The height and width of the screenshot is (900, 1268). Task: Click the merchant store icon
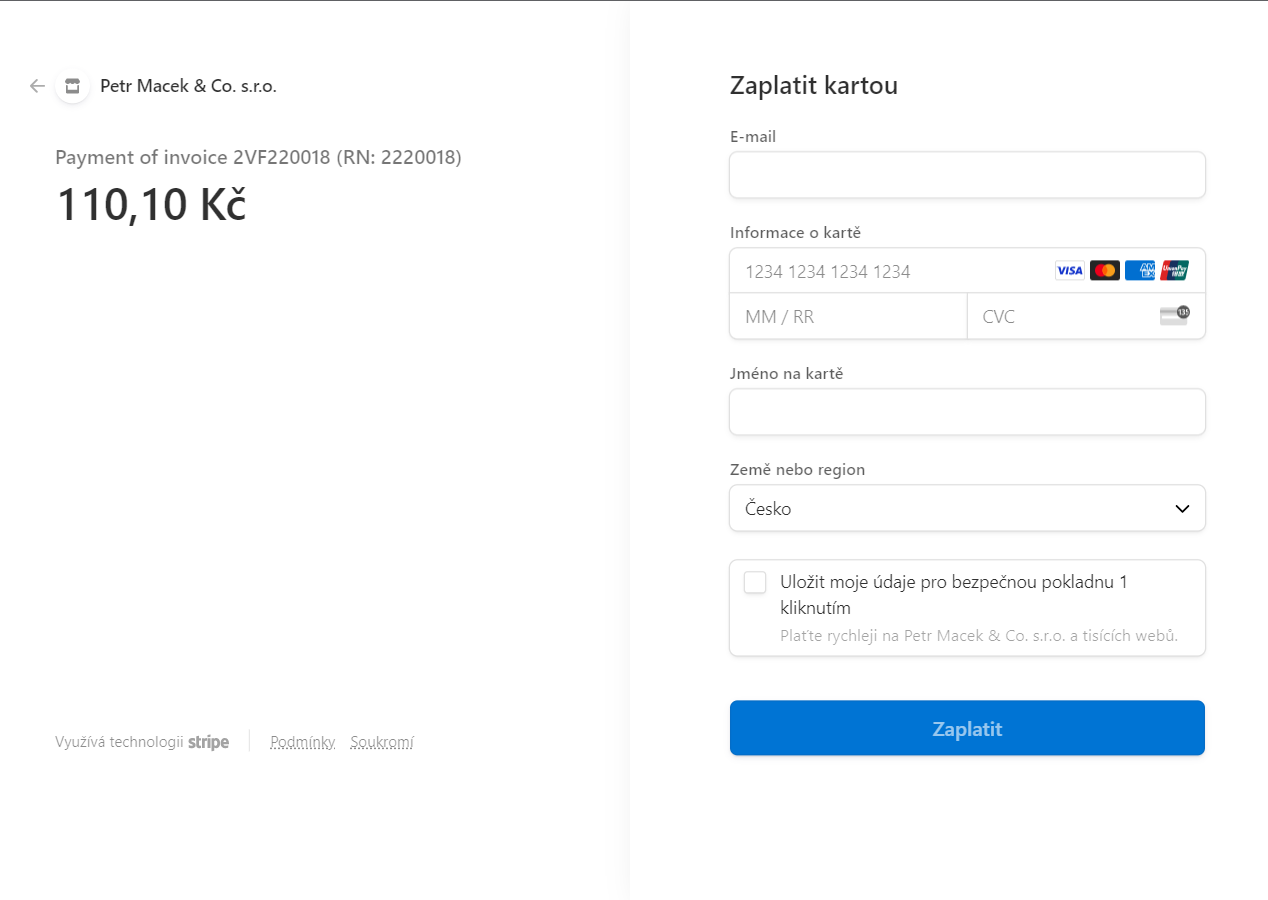coord(72,86)
